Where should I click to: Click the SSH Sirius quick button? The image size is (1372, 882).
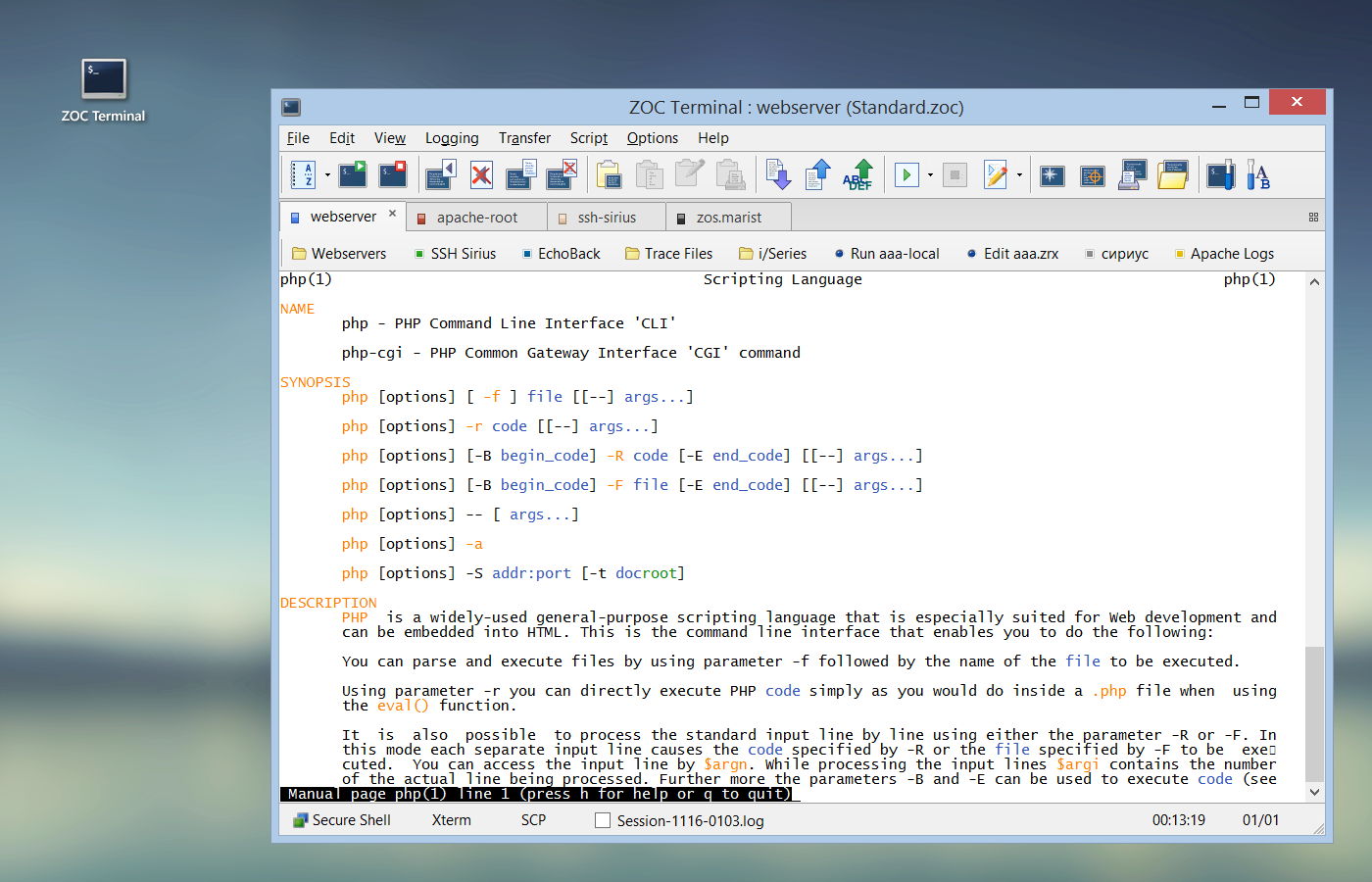pos(456,253)
